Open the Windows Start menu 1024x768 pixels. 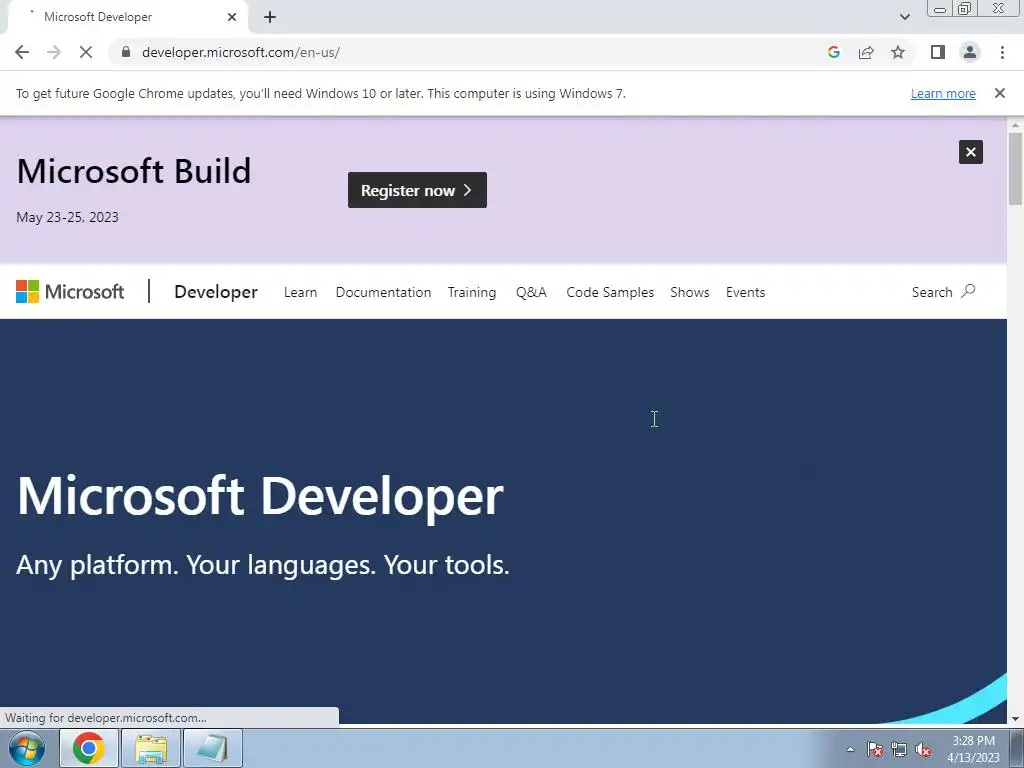click(26, 748)
